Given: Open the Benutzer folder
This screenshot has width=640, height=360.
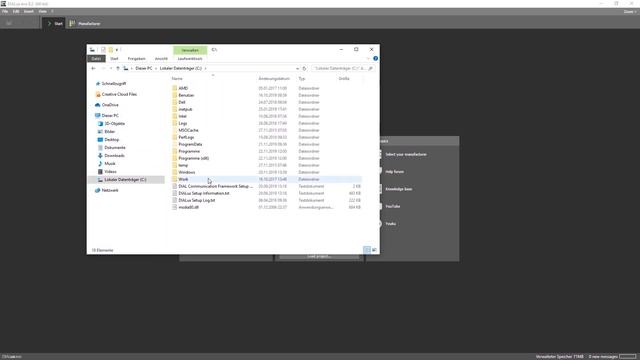Looking at the screenshot, I should pyautogui.click(x=186, y=95).
